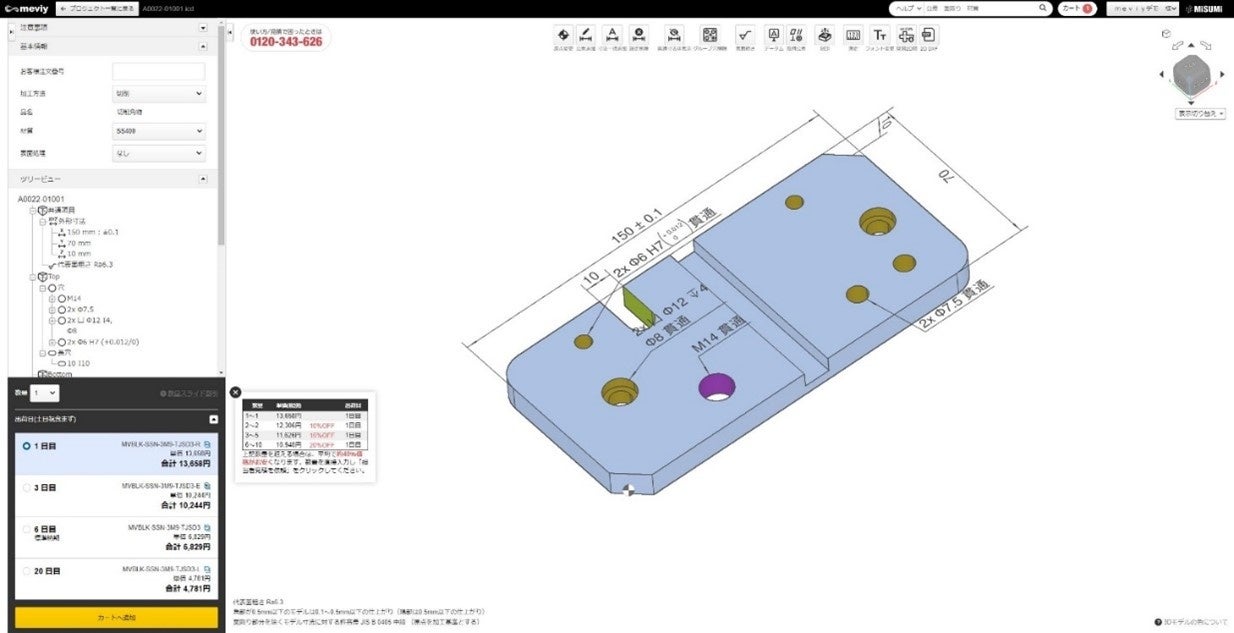The width and height of the screenshot is (1234, 633).
Task: Select the 6日目 delivery radio button
Action: pyautogui.click(x=27, y=529)
